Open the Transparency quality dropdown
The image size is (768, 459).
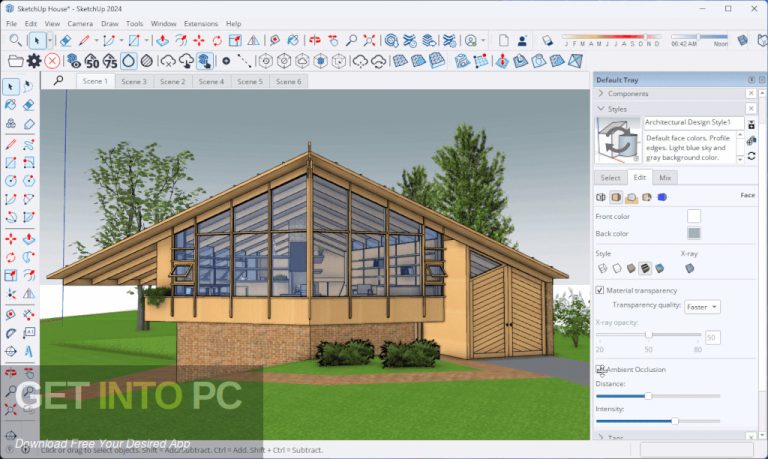click(702, 307)
